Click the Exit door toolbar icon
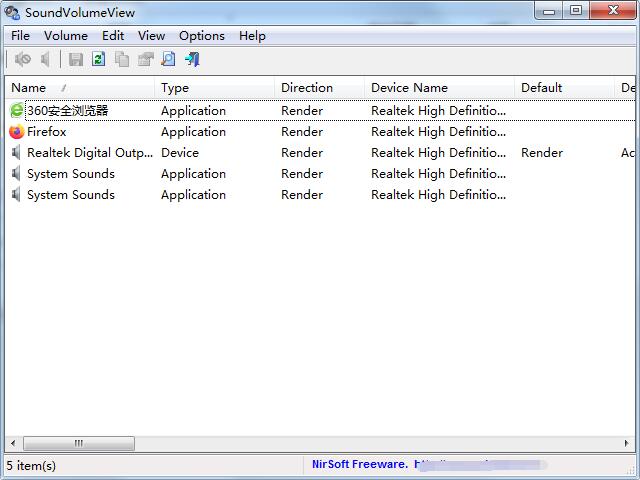The image size is (640, 480). click(192, 60)
